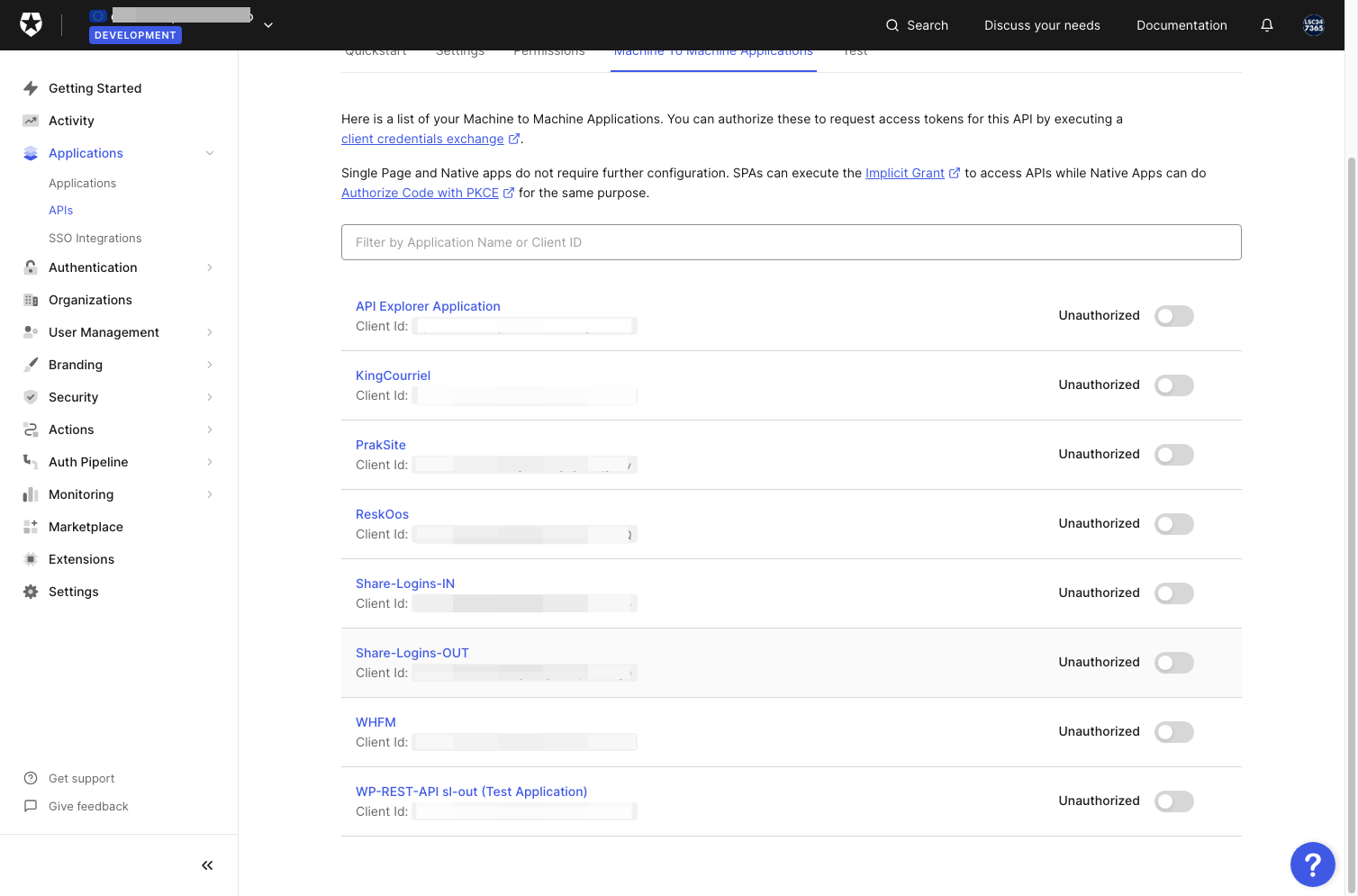1358x896 pixels.
Task: Click the Organizations building icon
Action: 31,300
